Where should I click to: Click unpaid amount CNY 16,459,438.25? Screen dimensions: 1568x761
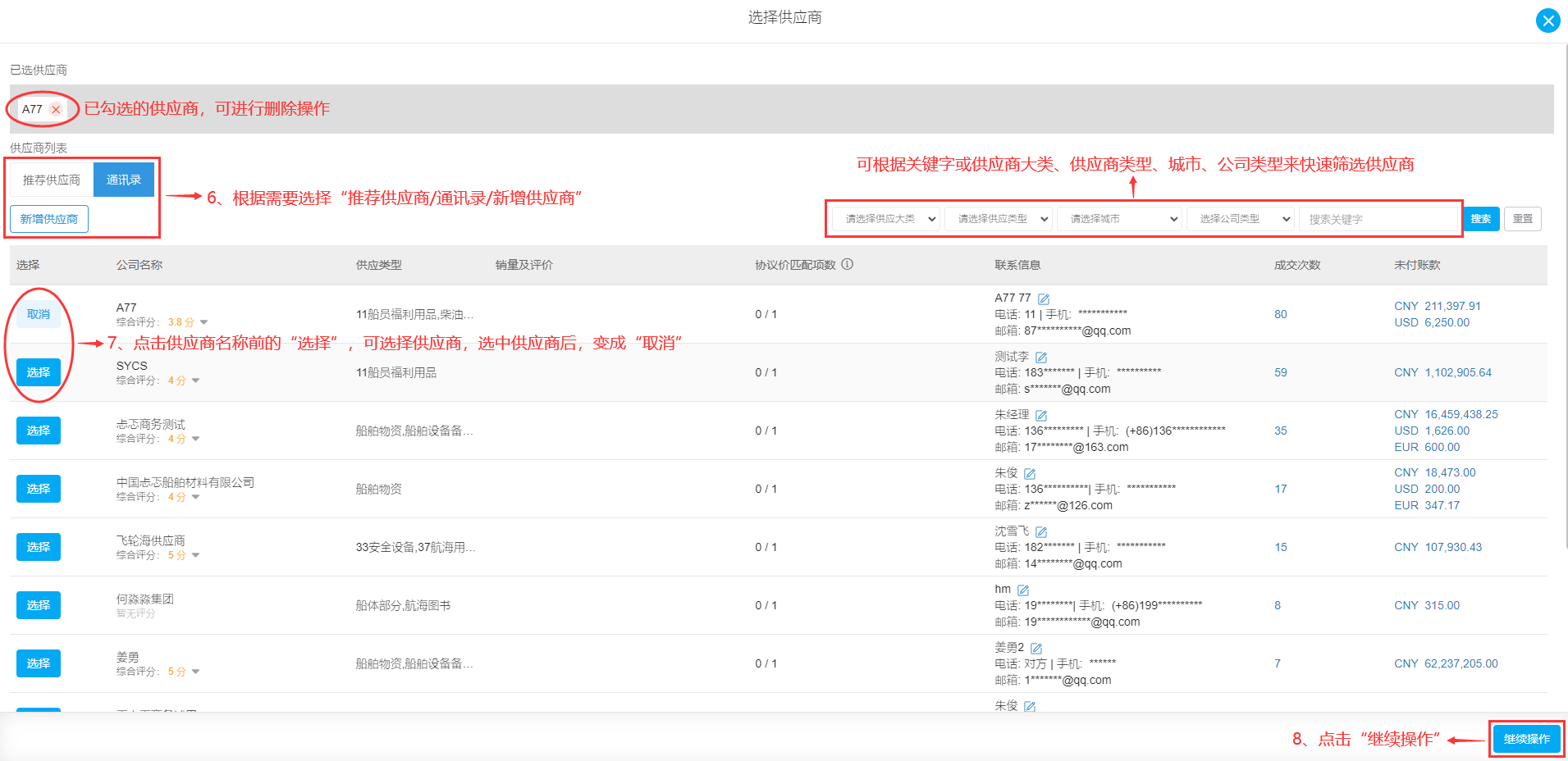point(1446,414)
